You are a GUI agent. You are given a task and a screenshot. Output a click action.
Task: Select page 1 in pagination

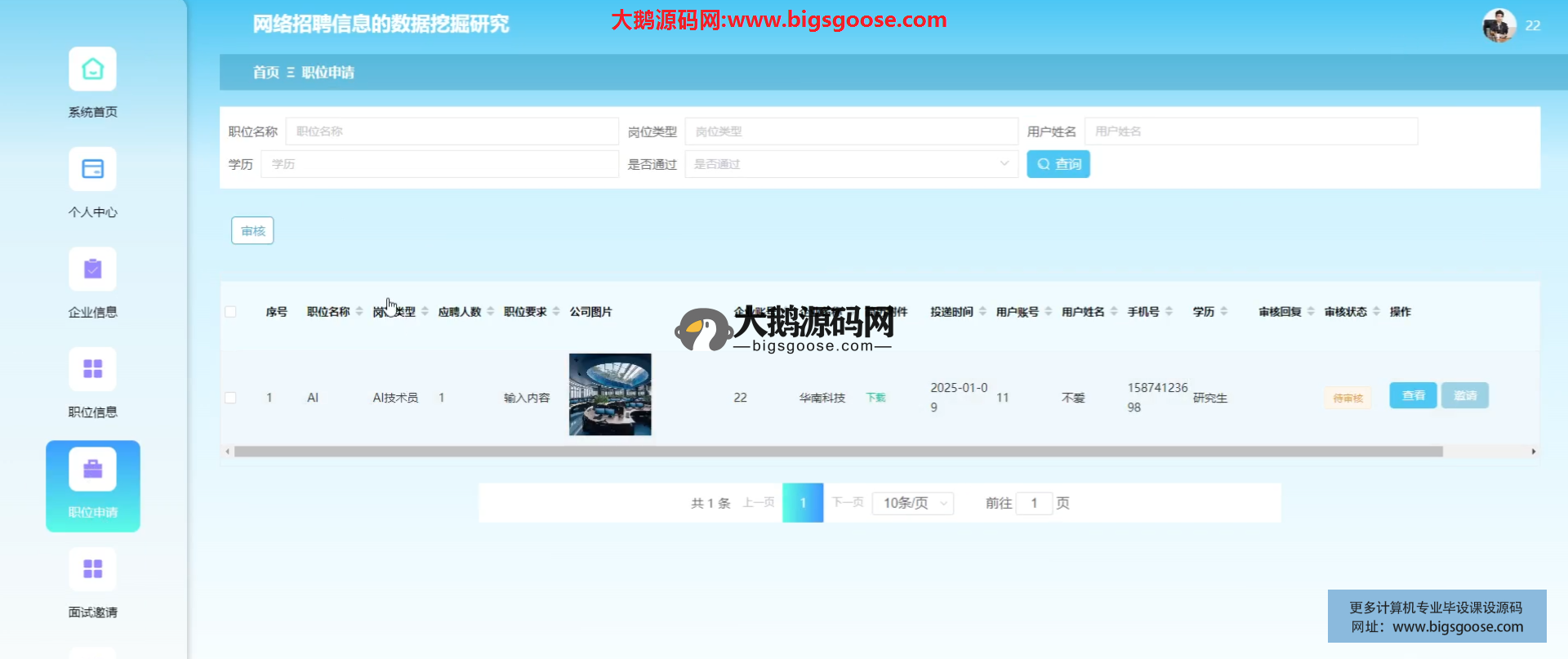pos(803,503)
